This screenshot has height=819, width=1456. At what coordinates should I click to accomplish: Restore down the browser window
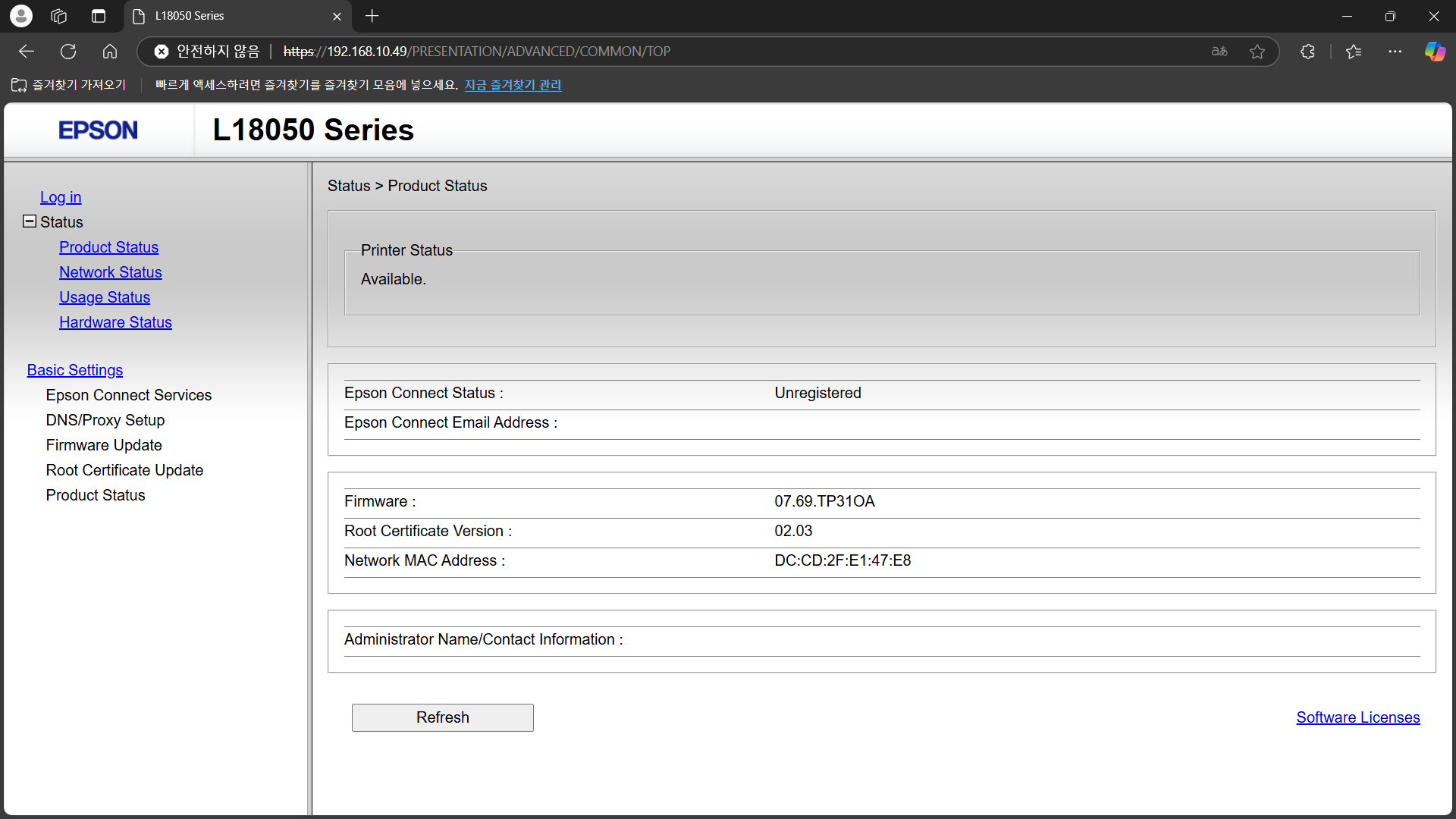[1390, 16]
